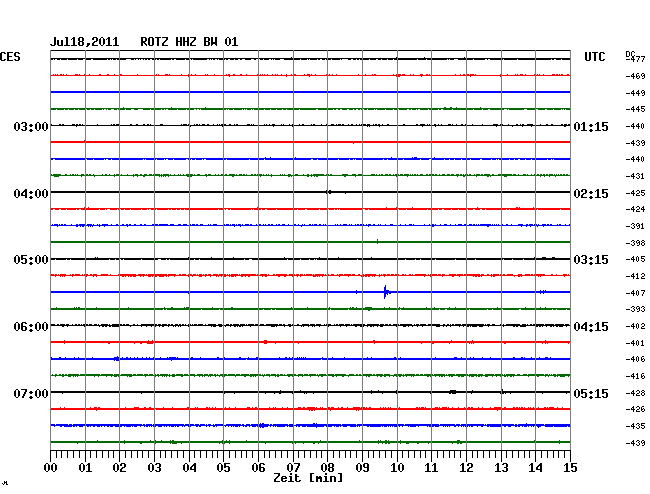The width and height of the screenshot is (650, 494).
Task: Click the DC offset value -416
Action: tap(635, 376)
